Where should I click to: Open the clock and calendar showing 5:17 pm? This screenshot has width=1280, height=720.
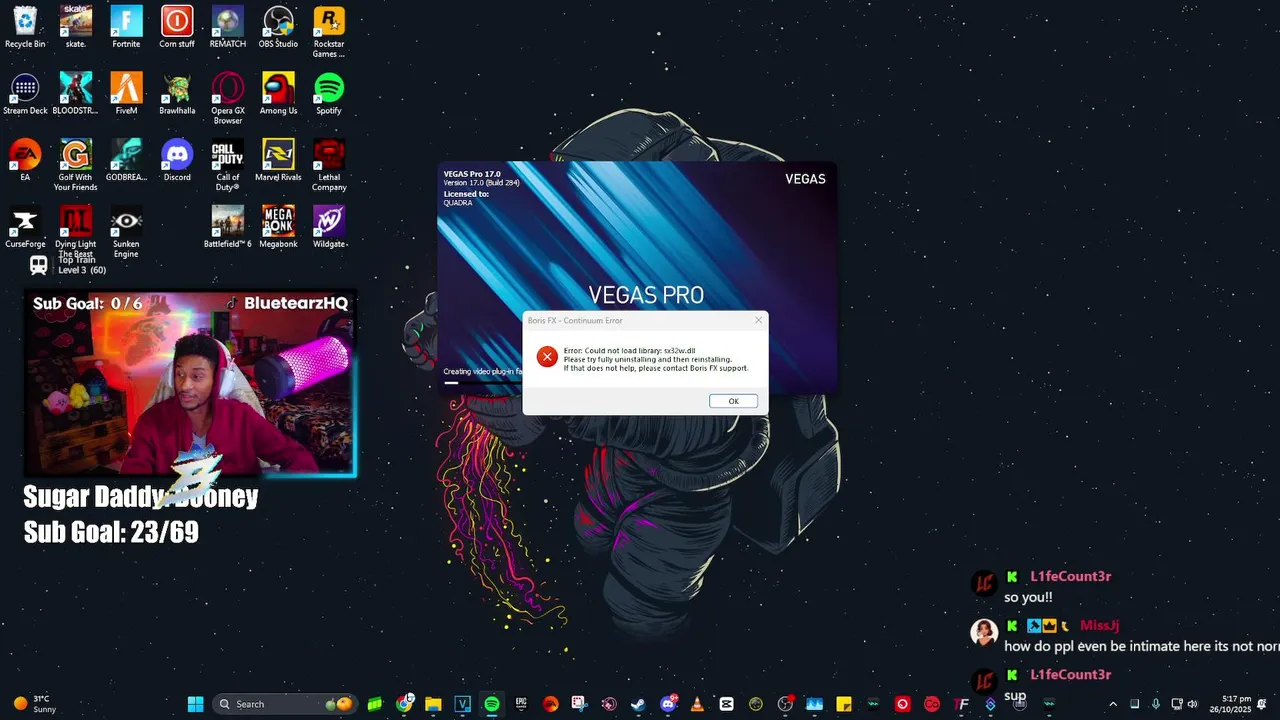tap(1231, 704)
